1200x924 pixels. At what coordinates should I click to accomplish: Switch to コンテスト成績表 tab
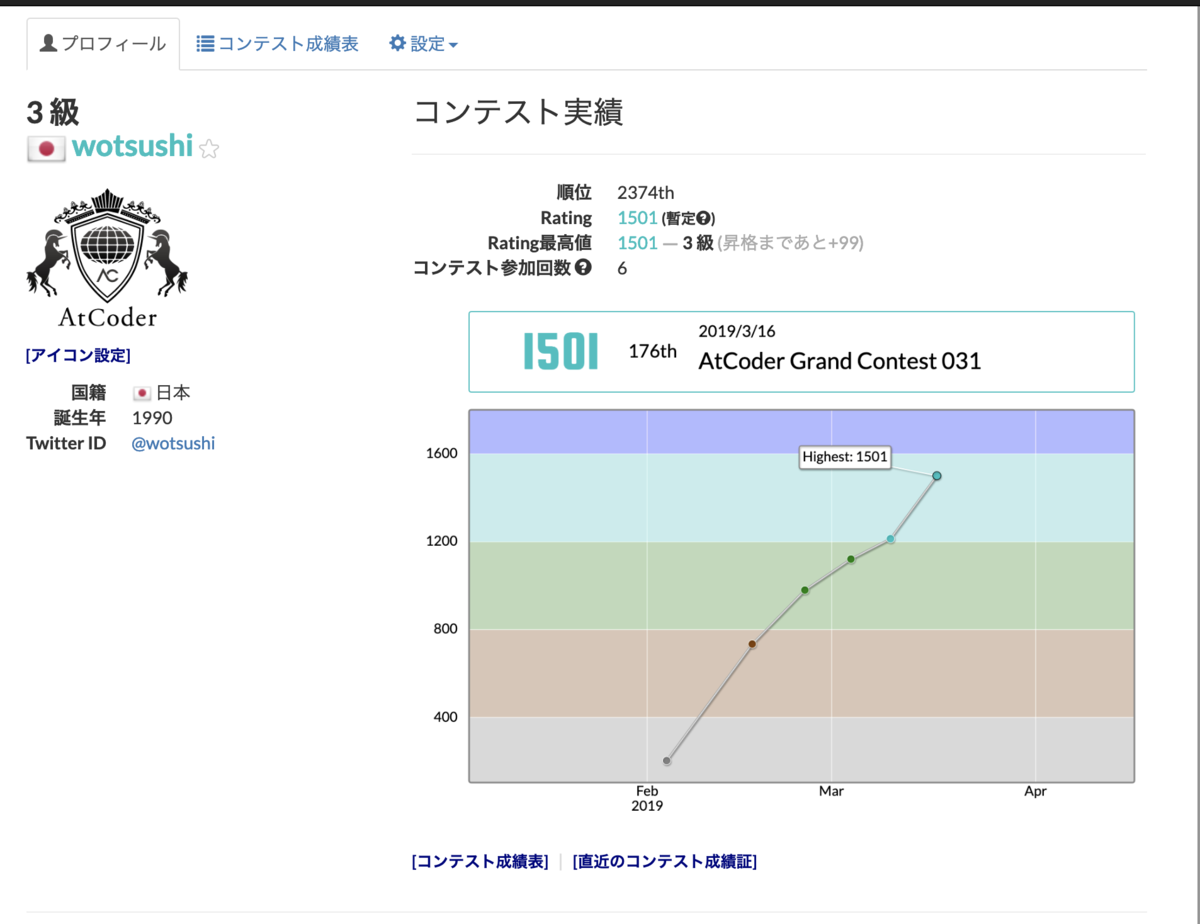277,44
